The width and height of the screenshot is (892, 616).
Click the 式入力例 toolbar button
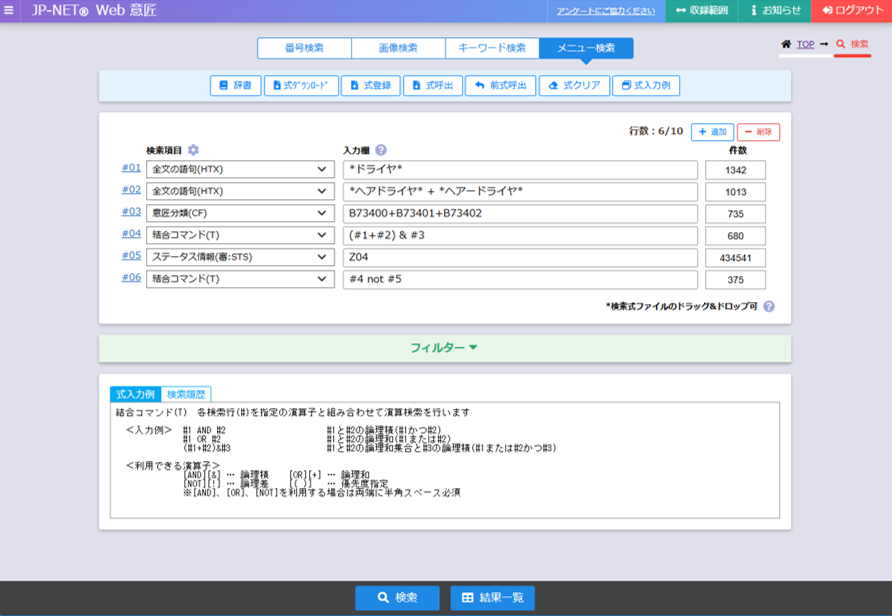(x=646, y=85)
